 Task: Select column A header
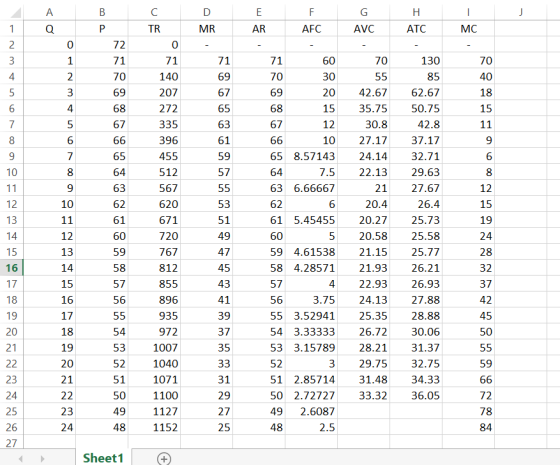point(50,12)
